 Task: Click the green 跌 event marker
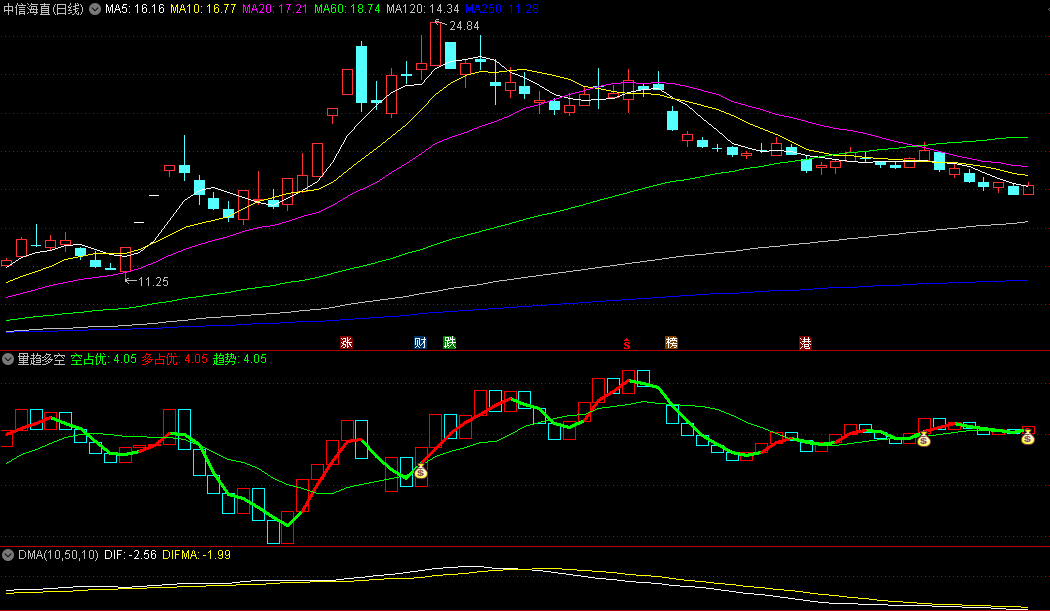point(449,342)
